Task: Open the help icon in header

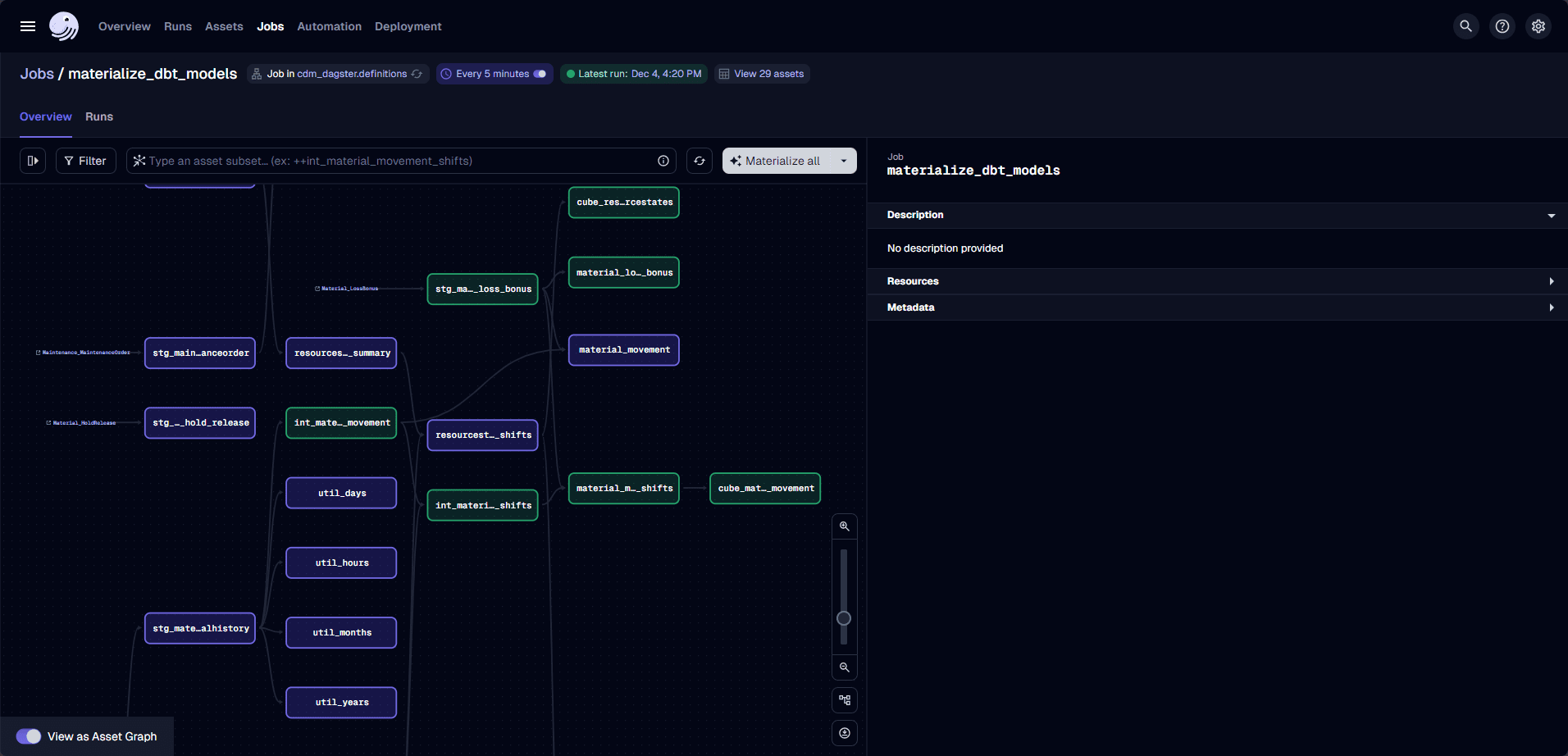Action: (1502, 26)
